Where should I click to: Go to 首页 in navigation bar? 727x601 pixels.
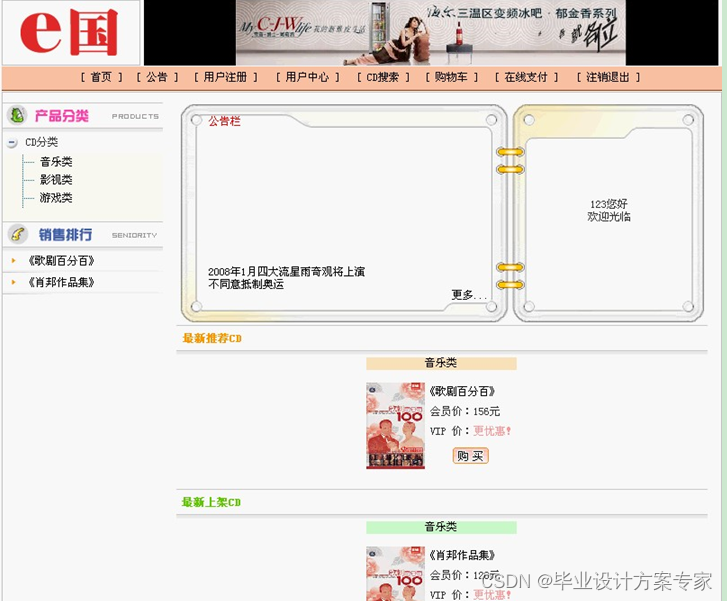click(x=101, y=77)
